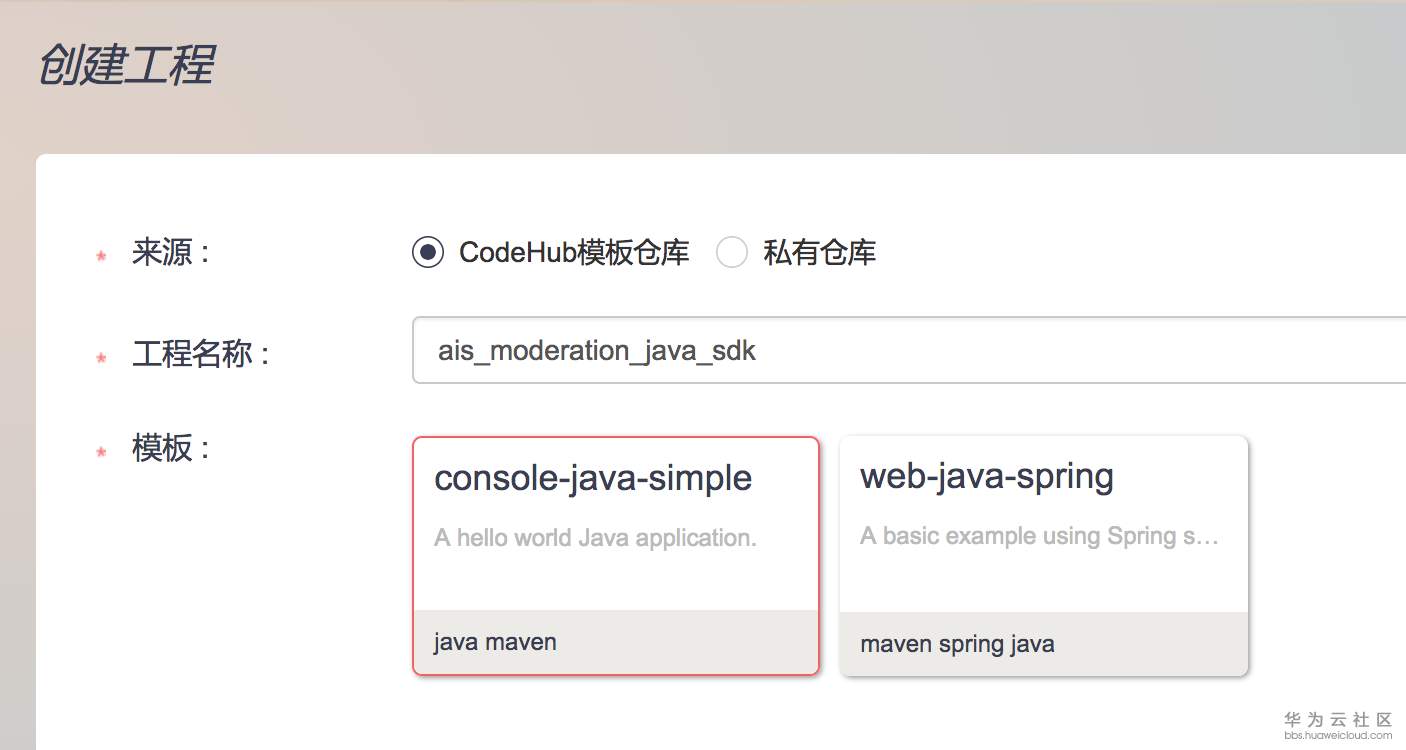Screen dimensions: 1406x750
Task: Choose the web-java-spring template card
Action: click(1044, 556)
